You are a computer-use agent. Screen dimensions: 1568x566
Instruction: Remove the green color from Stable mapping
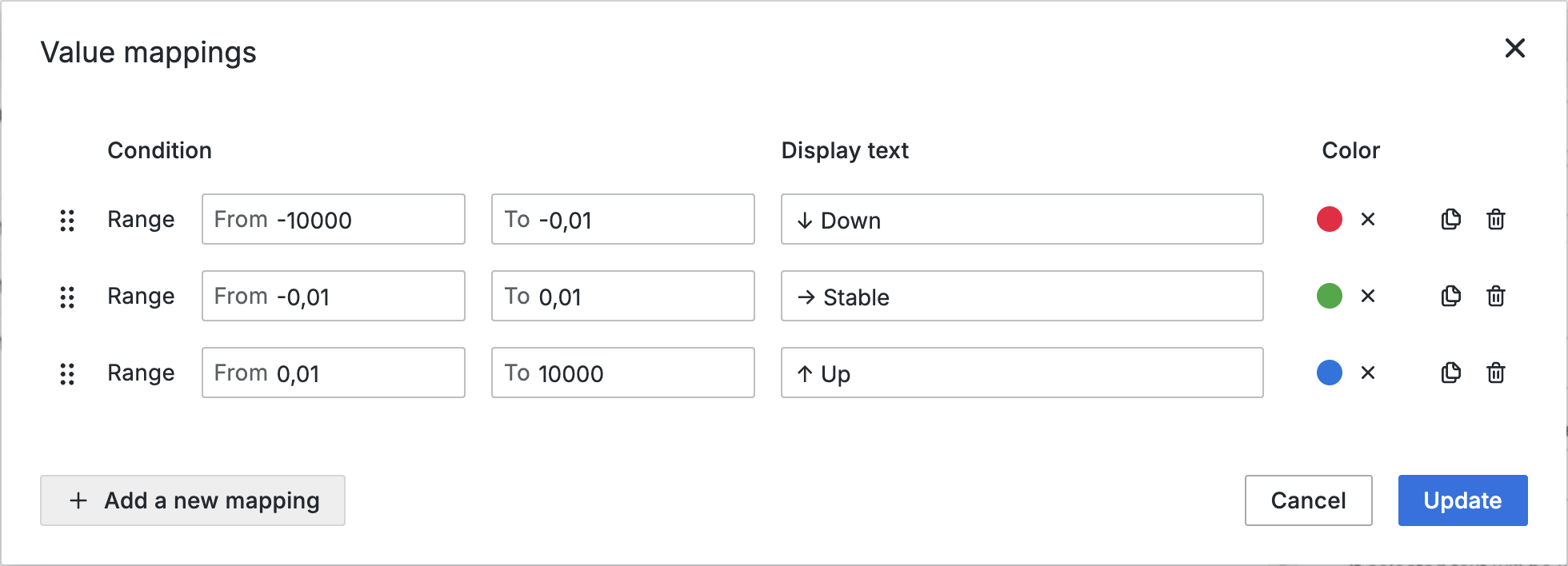(1368, 296)
